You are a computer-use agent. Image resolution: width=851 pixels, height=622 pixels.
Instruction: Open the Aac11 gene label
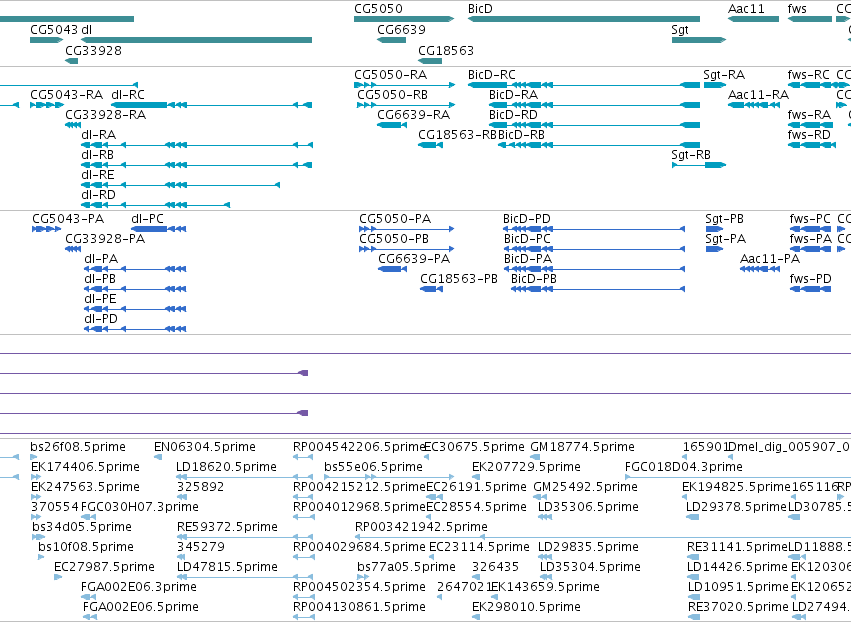746,9
